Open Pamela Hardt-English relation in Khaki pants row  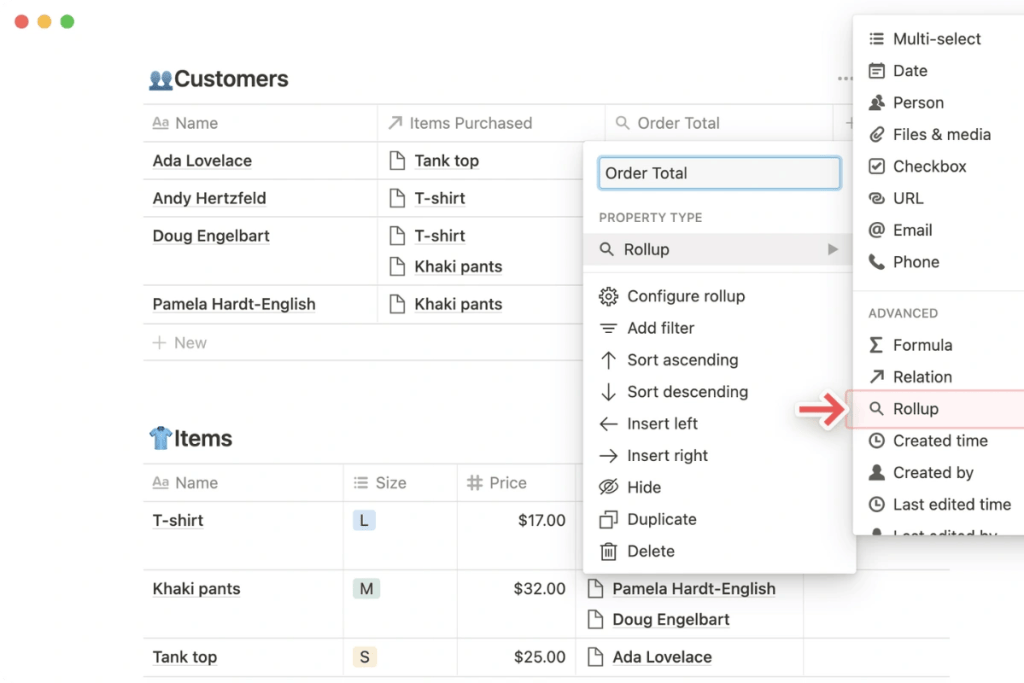pos(694,588)
